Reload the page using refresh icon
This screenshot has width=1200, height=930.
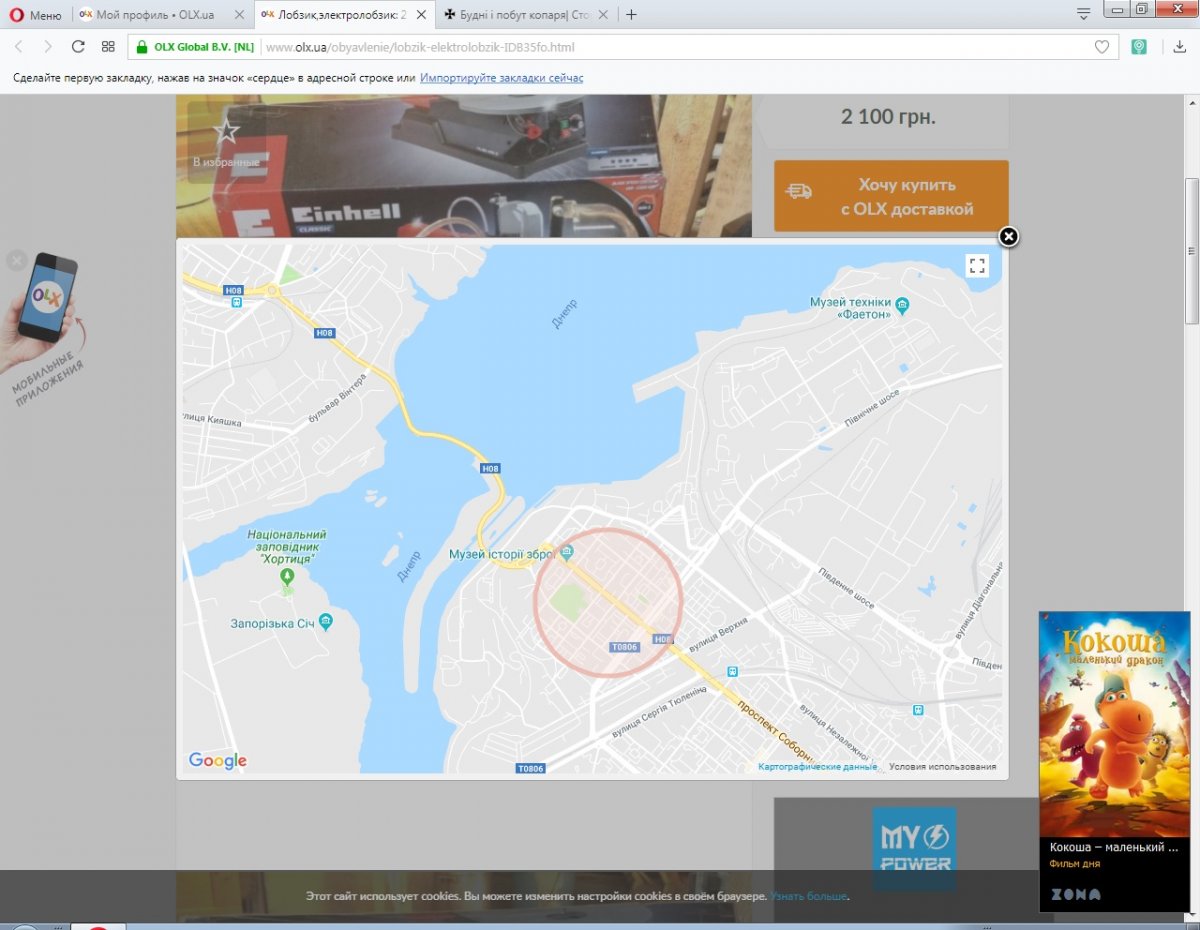point(78,47)
